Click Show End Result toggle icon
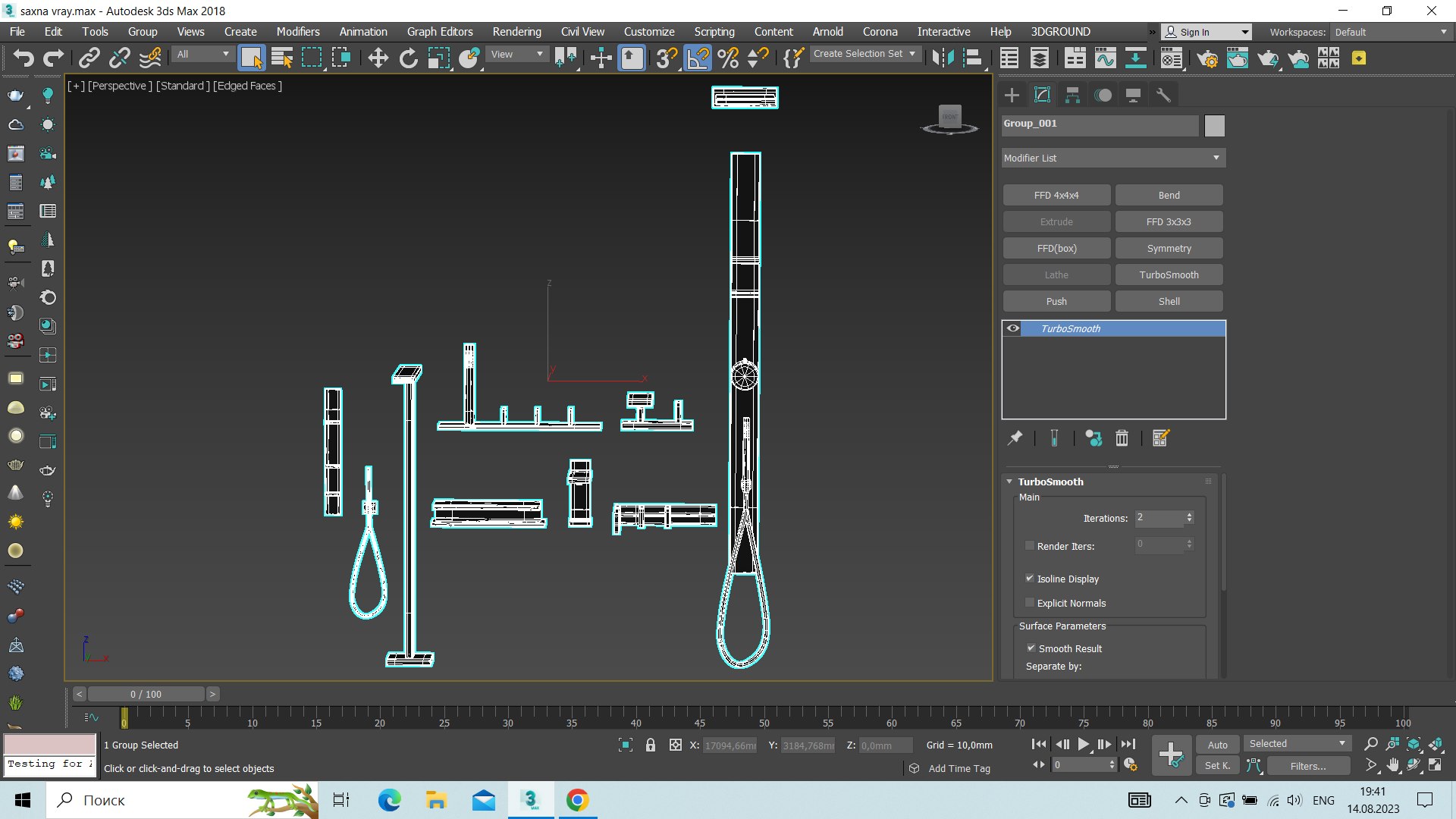 1054,438
